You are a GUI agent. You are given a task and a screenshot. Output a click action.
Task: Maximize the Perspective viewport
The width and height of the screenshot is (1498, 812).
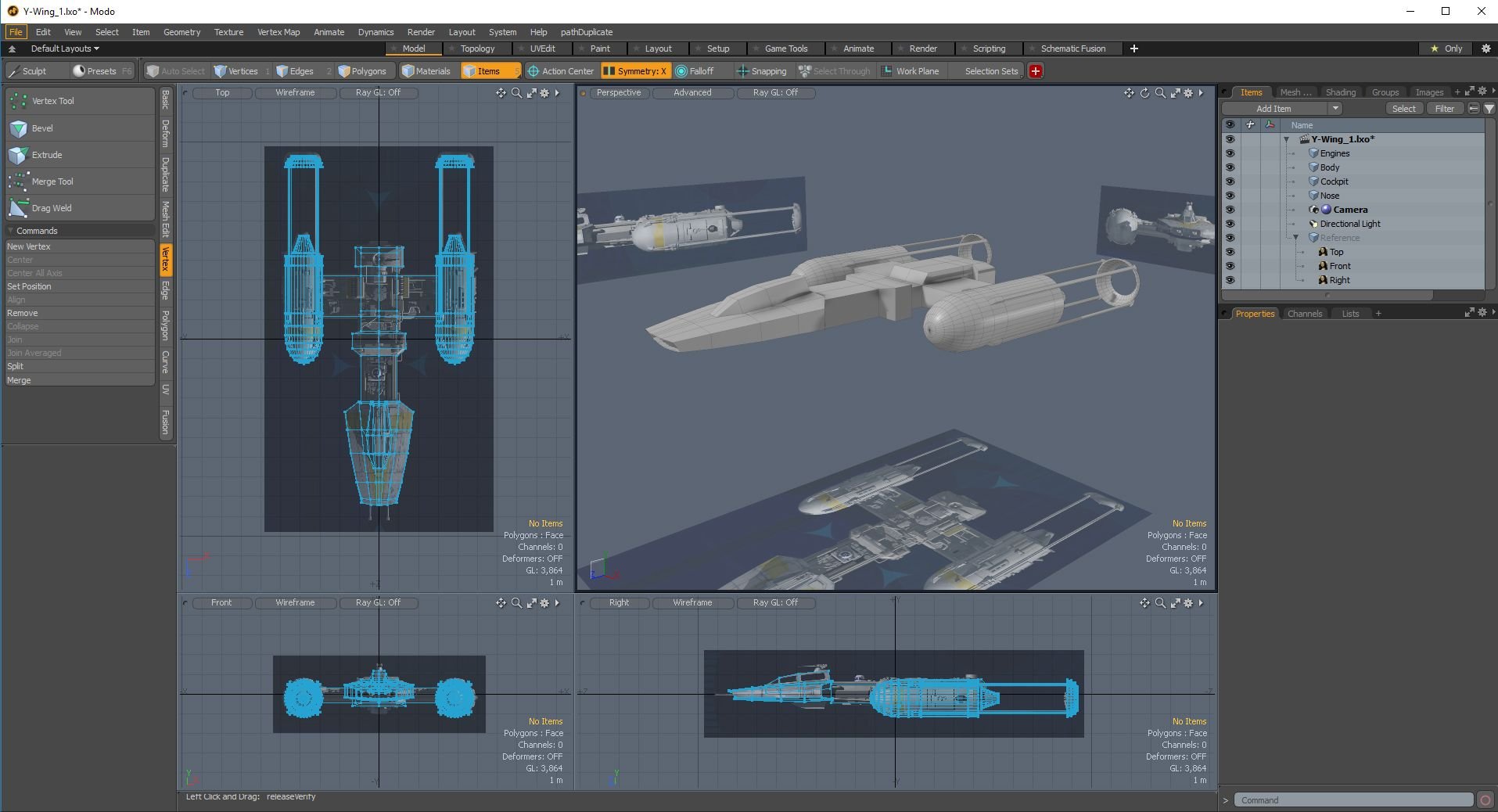[1175, 93]
